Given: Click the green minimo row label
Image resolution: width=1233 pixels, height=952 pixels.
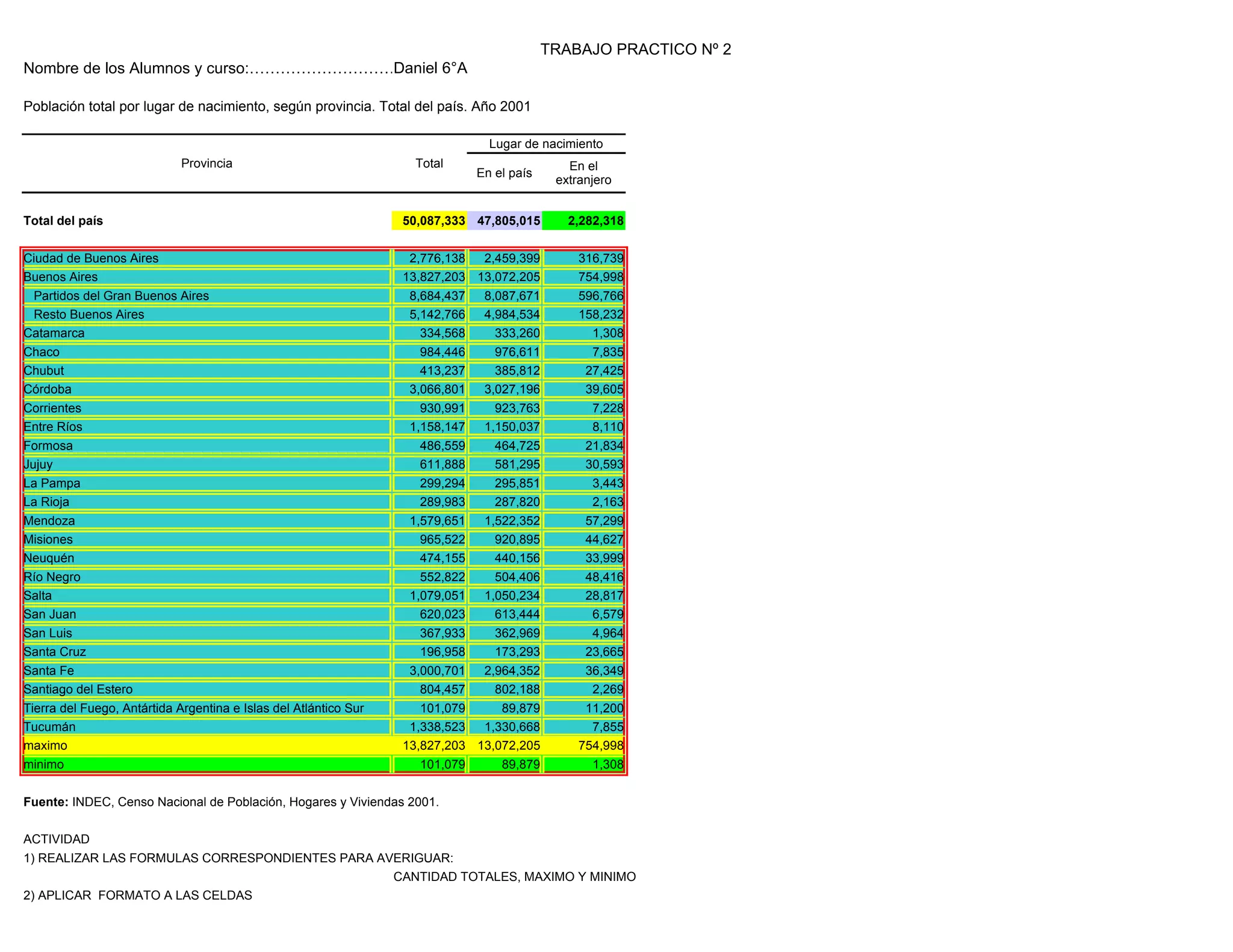Looking at the screenshot, I should [43, 765].
